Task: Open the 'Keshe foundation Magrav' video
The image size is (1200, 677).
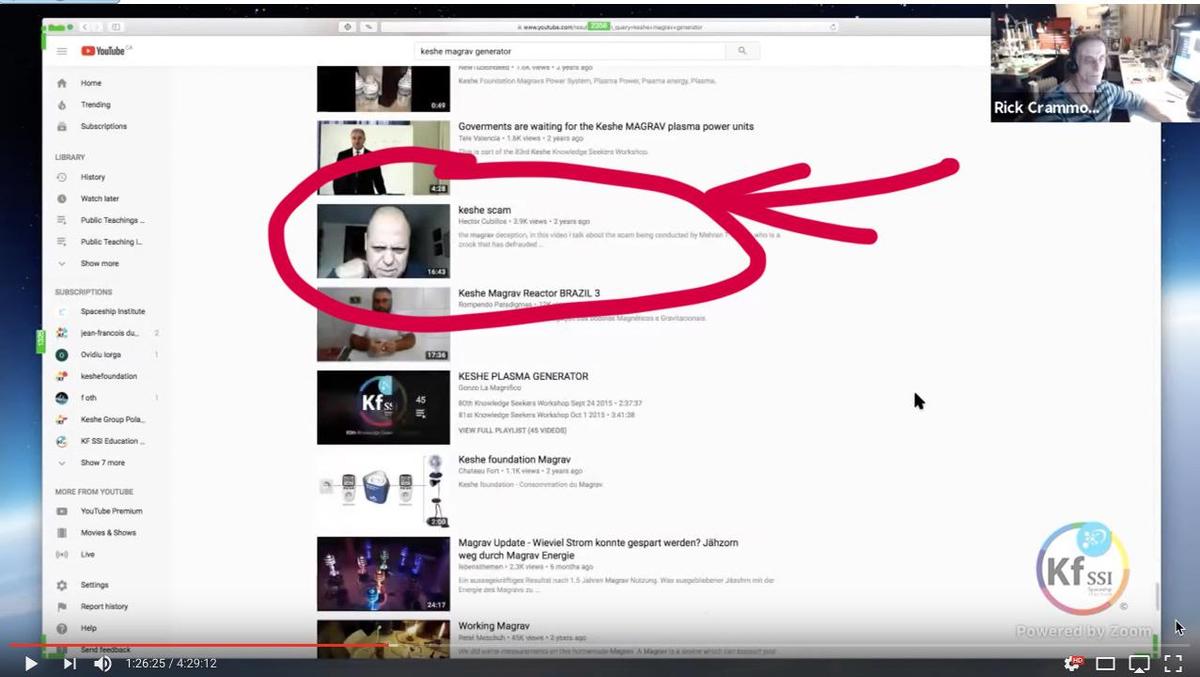Action: click(514, 460)
